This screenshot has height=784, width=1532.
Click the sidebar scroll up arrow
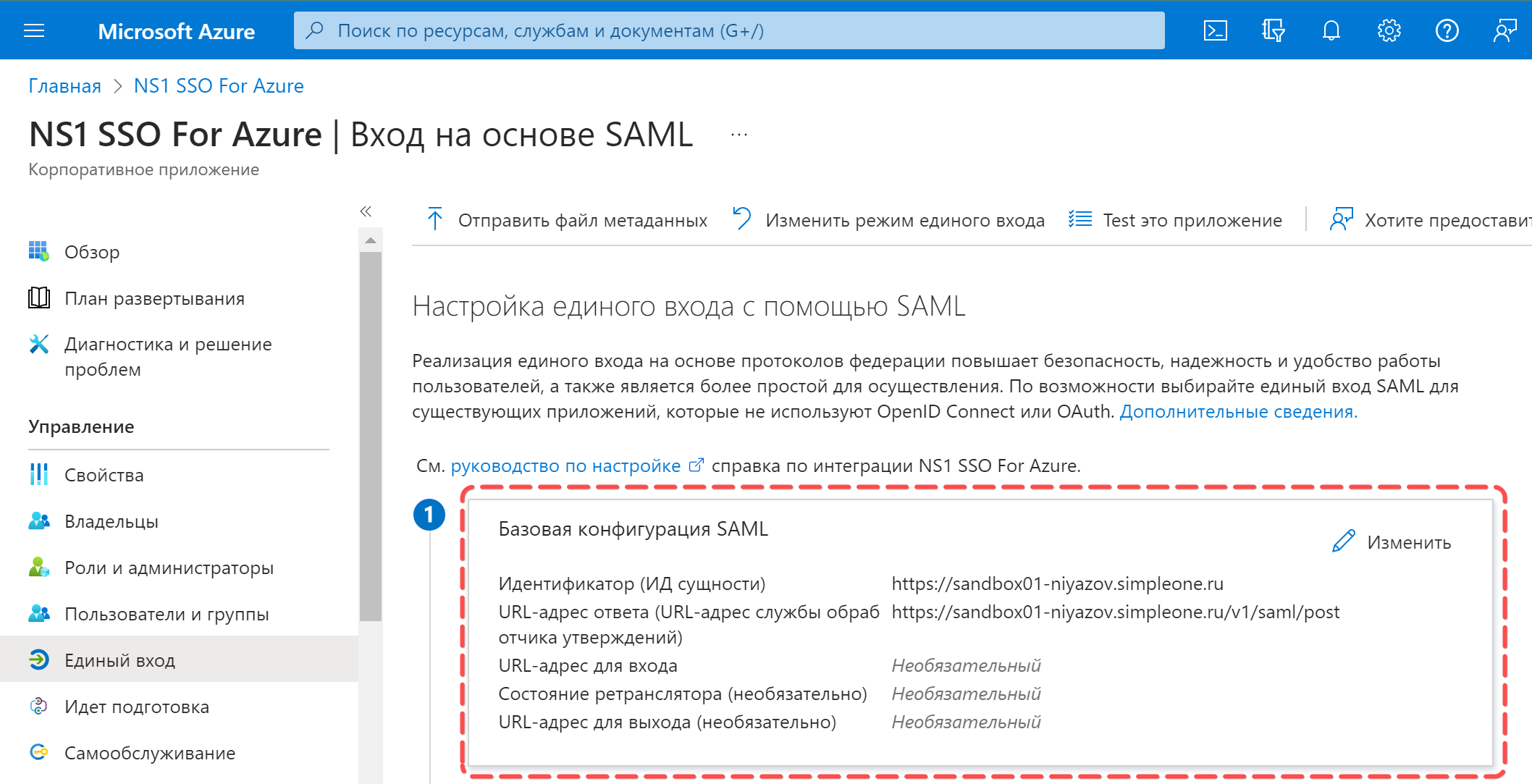(371, 240)
